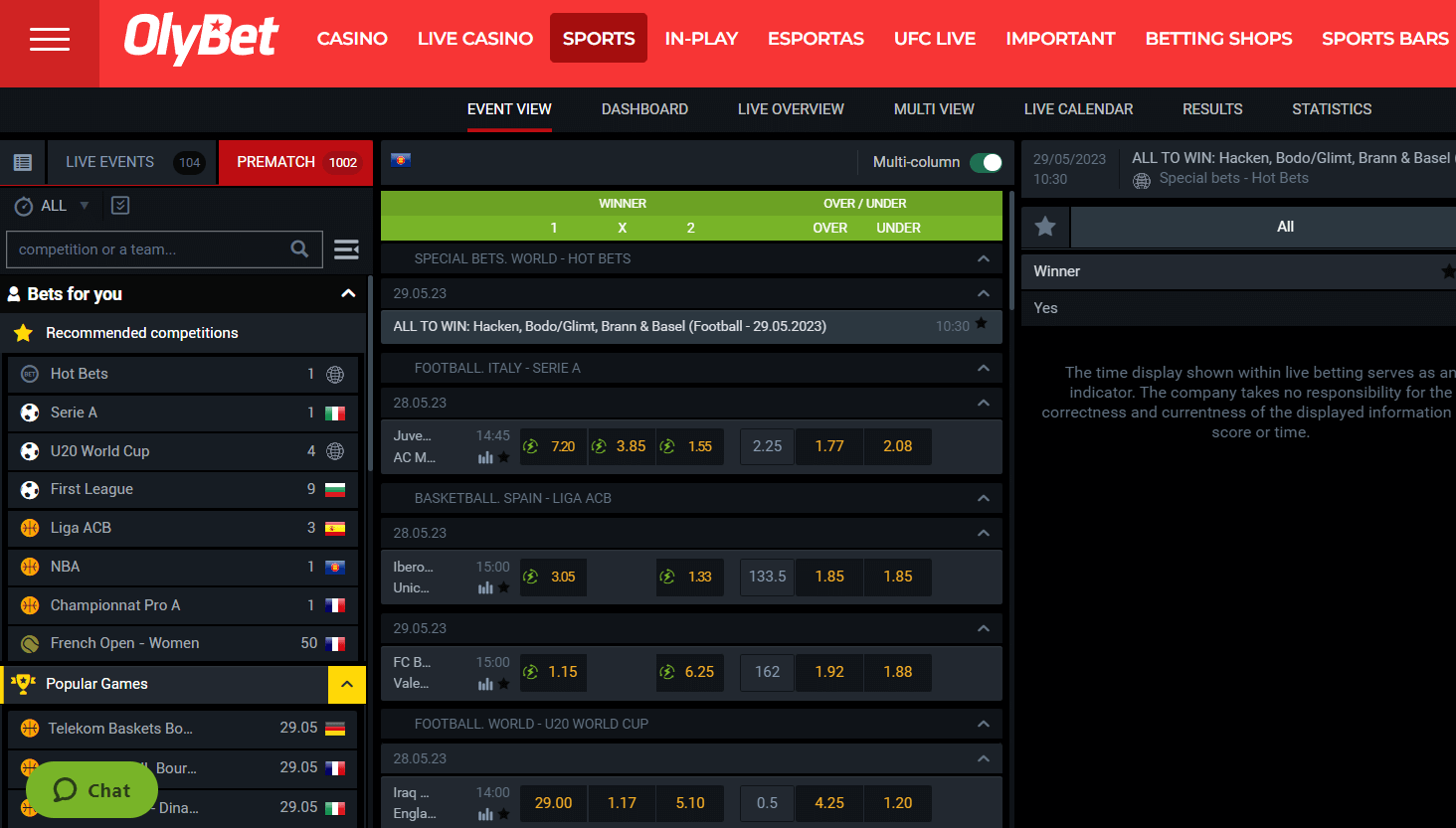The width and height of the screenshot is (1456, 828).
Task: Open statistics for Juve vs AC M match
Action: tap(485, 457)
